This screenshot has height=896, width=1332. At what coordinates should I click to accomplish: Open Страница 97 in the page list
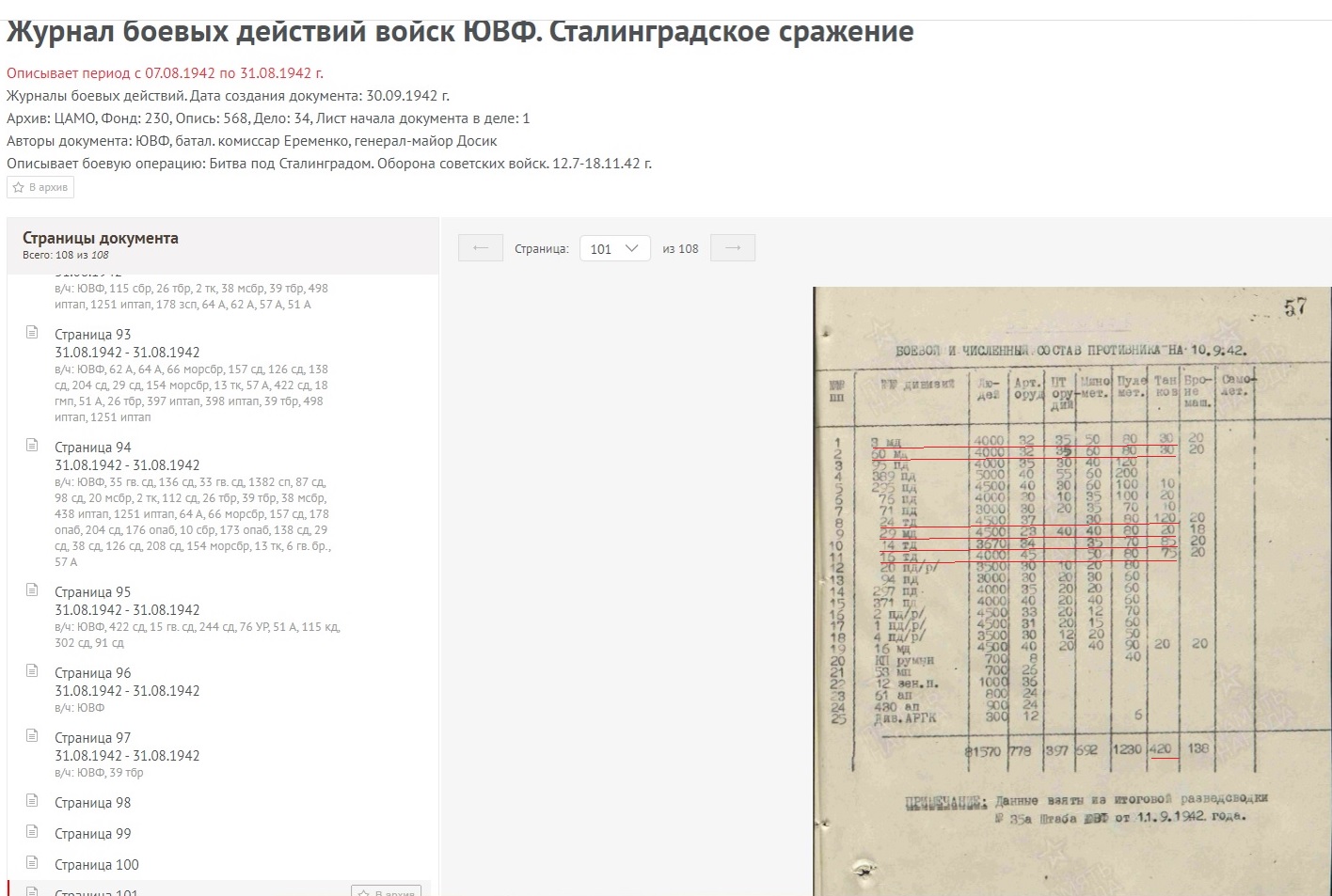(93, 738)
